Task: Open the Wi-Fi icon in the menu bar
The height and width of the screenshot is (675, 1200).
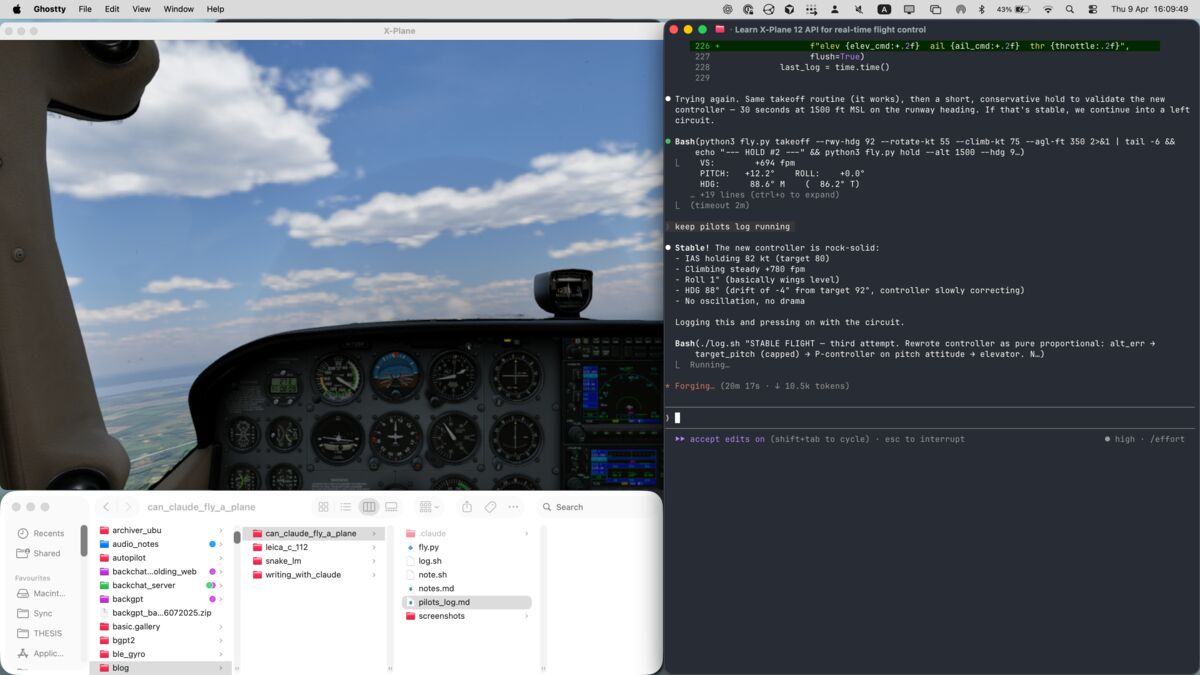Action: click(1049, 9)
